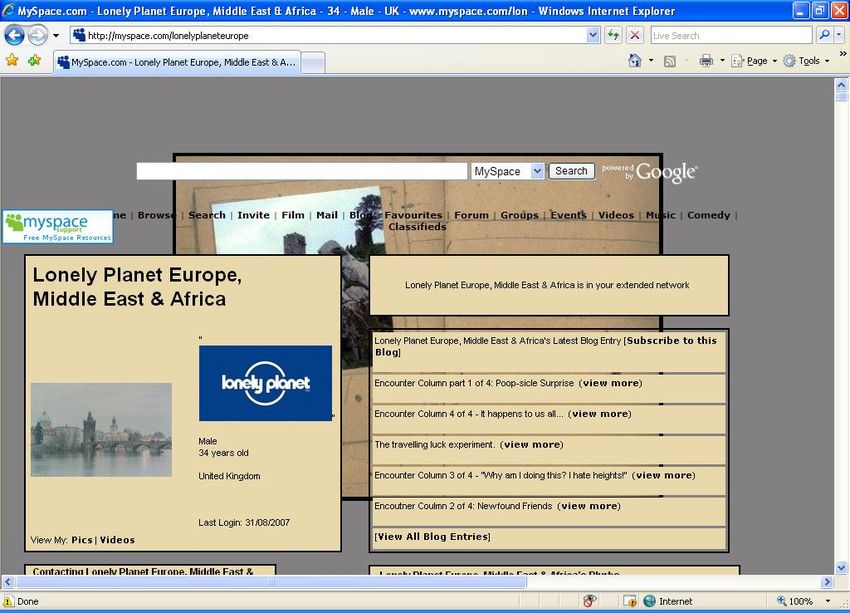Go to the Forum navigation link
The height and width of the screenshot is (613, 850).
(x=471, y=215)
